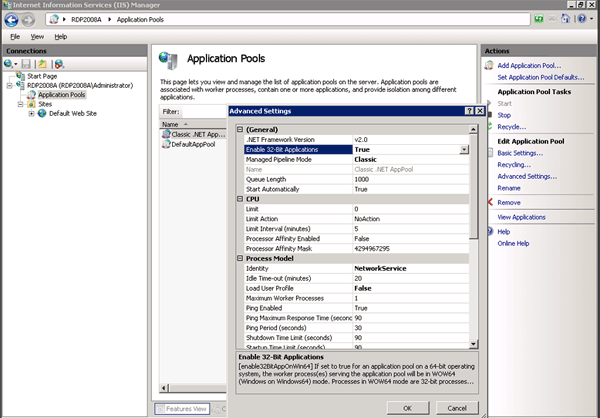Select Processor Affinity Mask row
The image size is (600, 418).
(356, 248)
